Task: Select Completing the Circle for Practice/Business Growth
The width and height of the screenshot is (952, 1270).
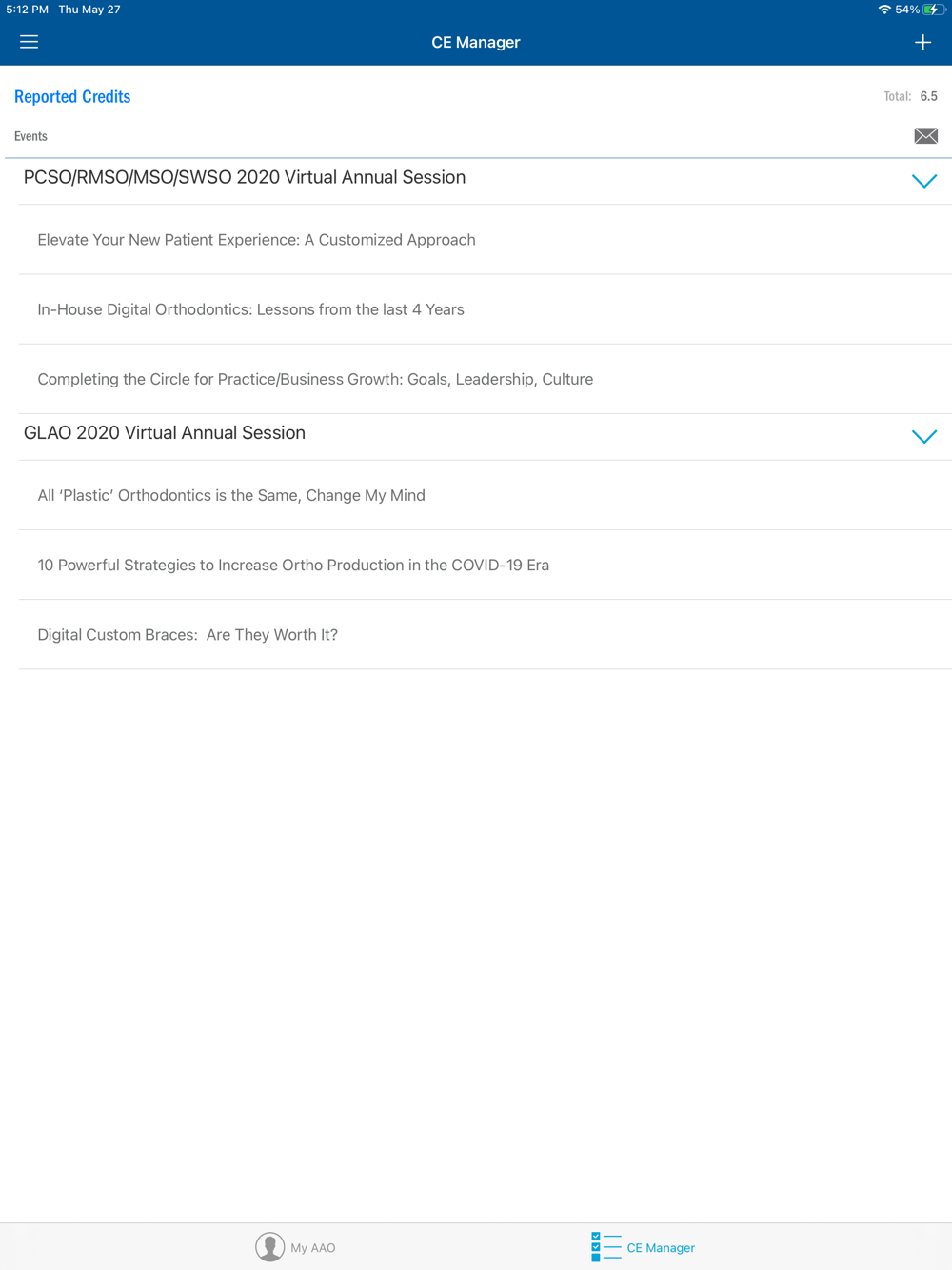Action: click(315, 379)
